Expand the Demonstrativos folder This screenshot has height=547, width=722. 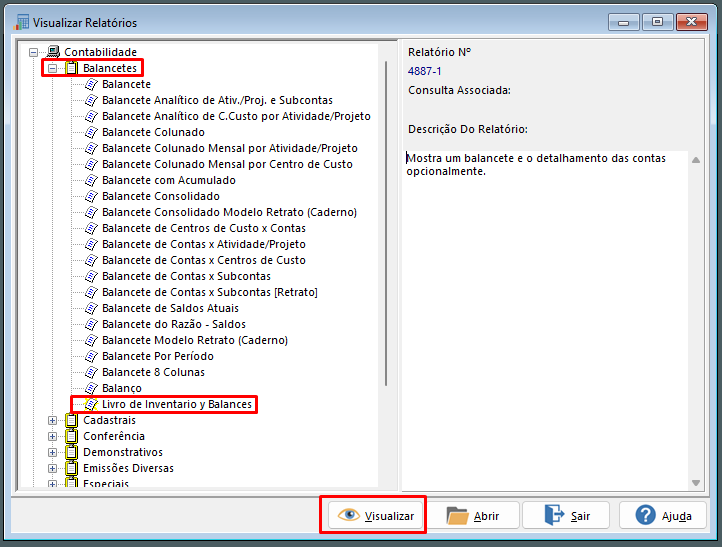[52, 453]
